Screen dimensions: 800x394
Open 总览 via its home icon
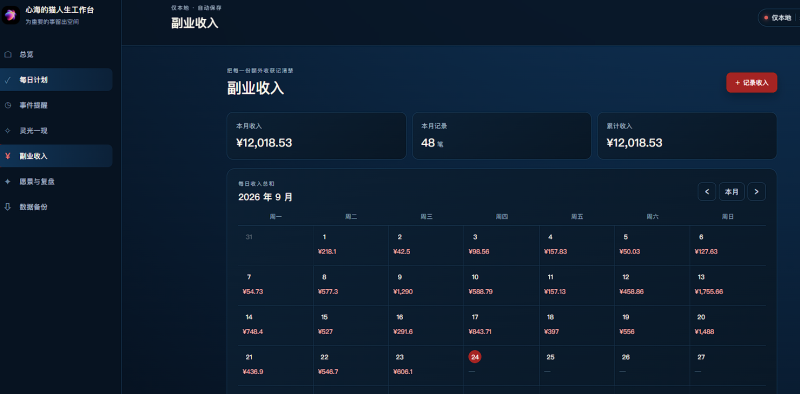pos(7,54)
